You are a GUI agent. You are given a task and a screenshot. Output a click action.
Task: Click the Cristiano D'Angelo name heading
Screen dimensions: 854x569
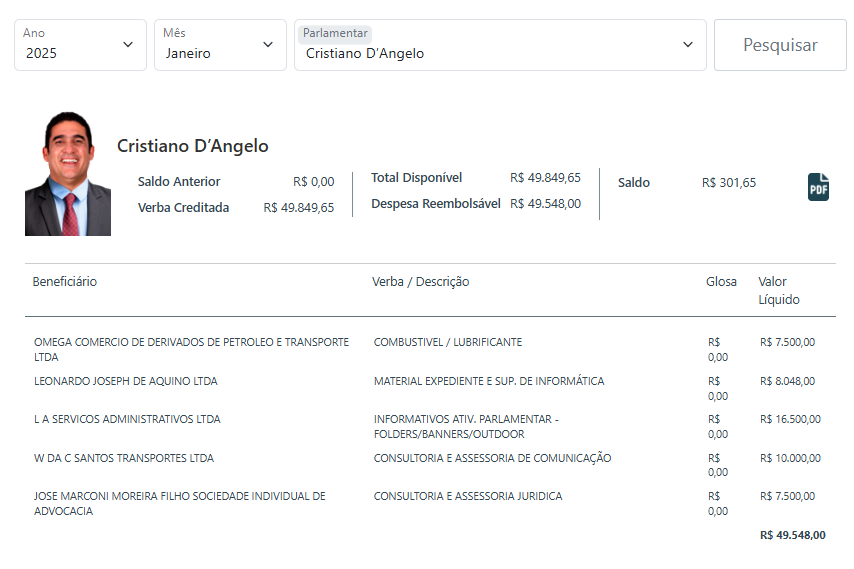click(192, 146)
